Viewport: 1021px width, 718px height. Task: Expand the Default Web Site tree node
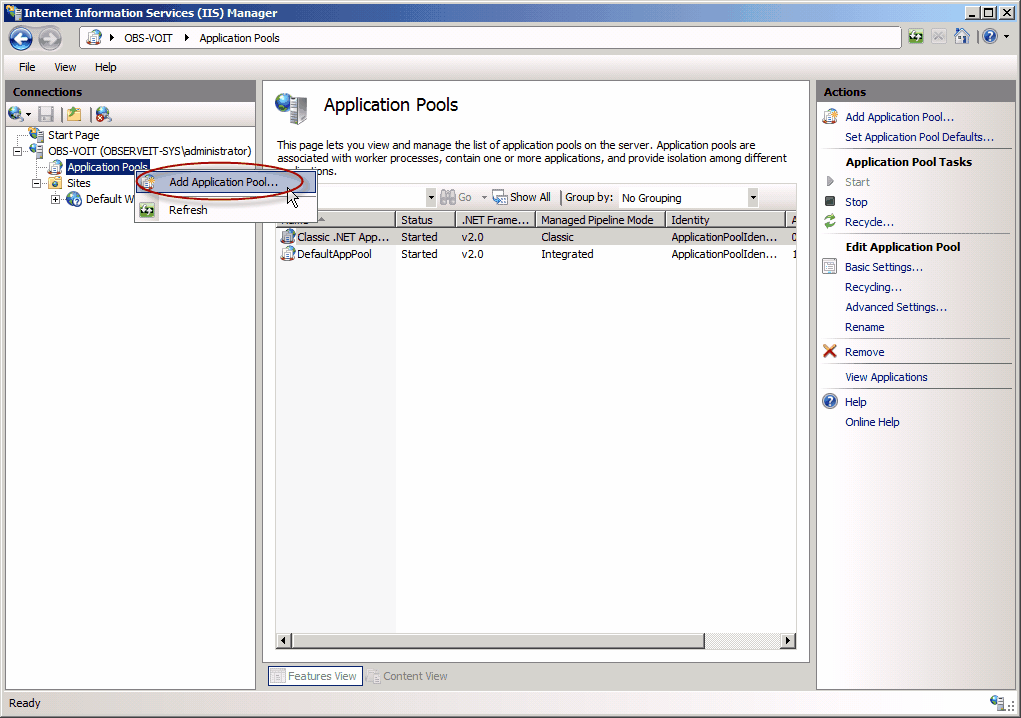56,199
